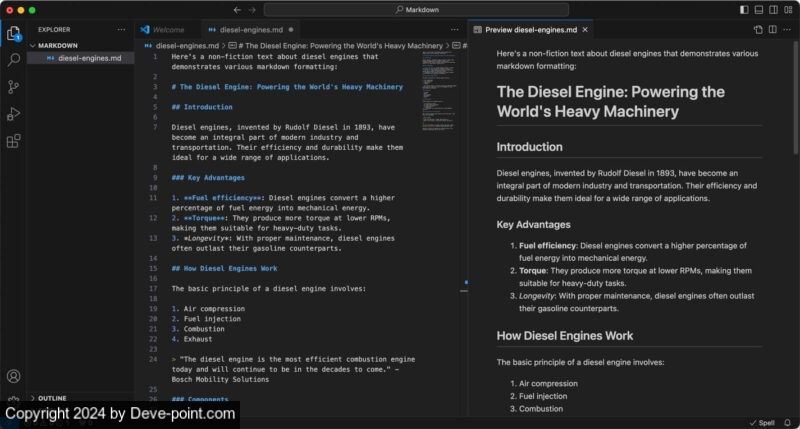Screen dimensions: 800x429
Task: Open the Search view icon
Action: (14, 60)
